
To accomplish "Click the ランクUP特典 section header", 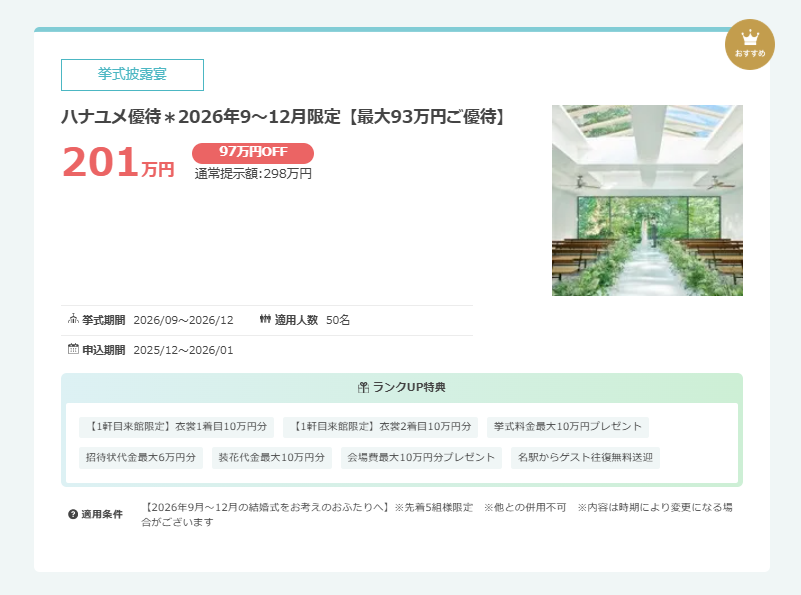I will (402, 387).
